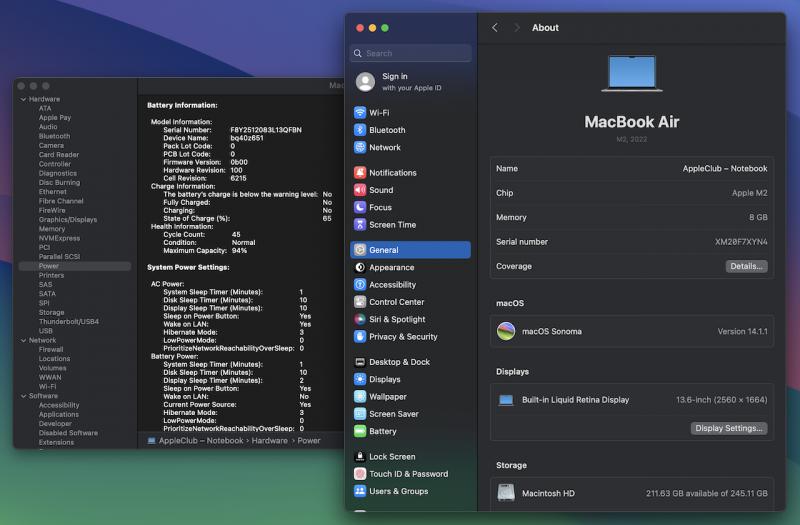Click the Memory value 8 GB
The image size is (800, 525).
[x=758, y=217]
